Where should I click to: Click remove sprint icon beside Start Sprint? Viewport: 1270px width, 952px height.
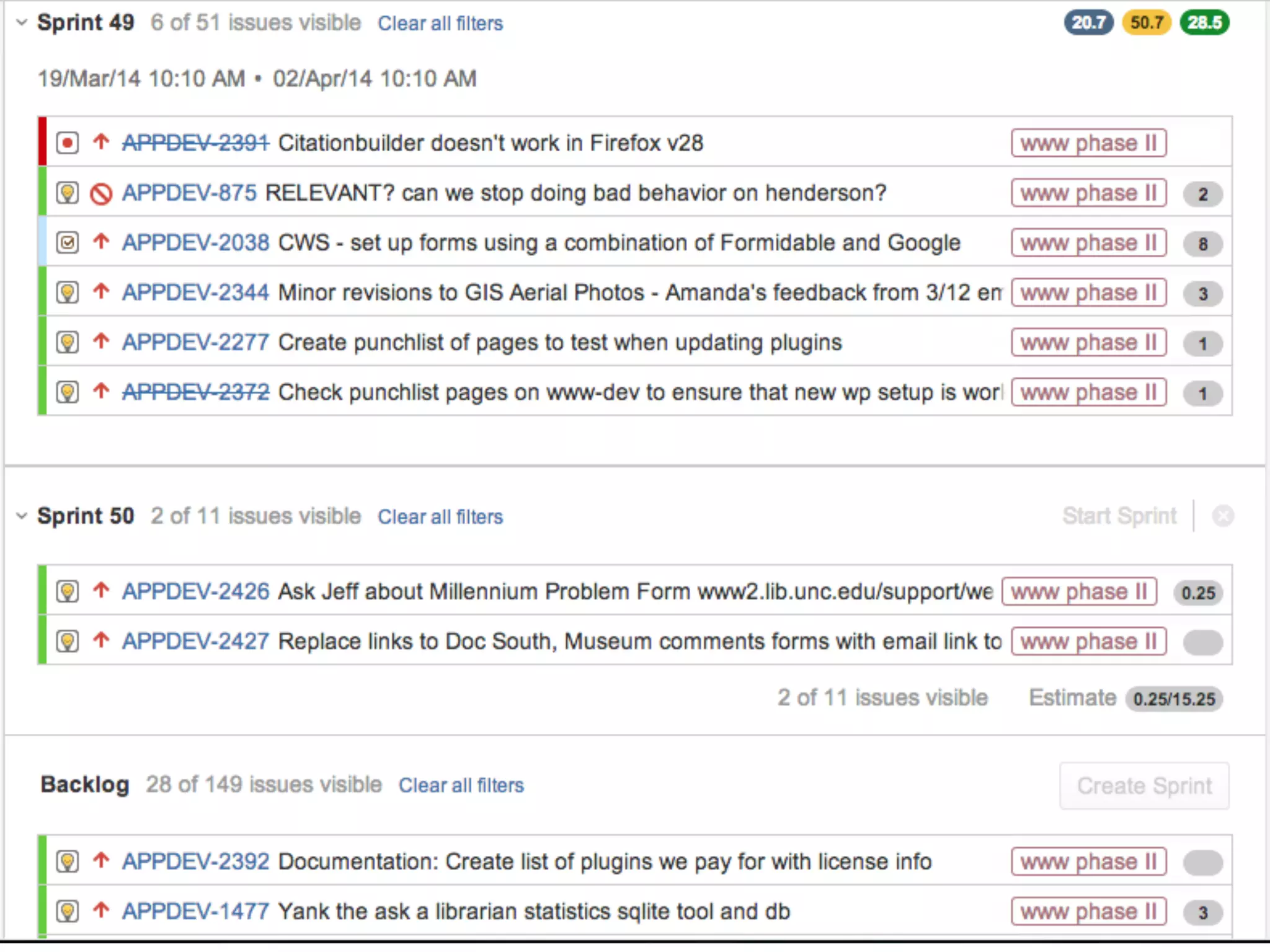(x=1223, y=516)
